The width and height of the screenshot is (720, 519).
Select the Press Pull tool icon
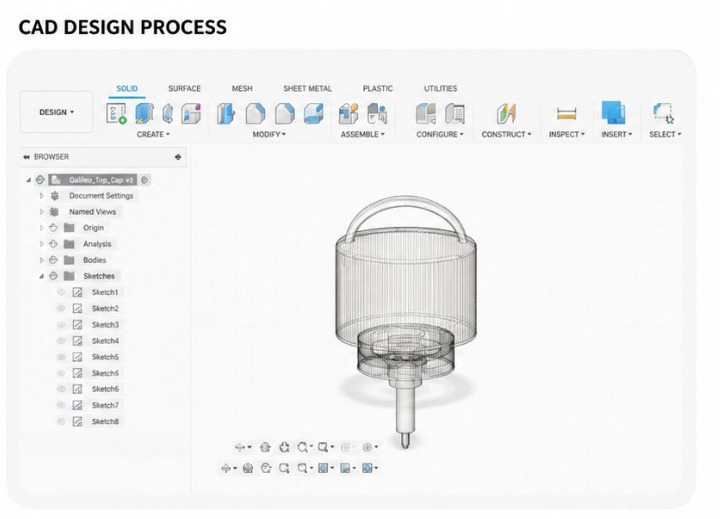[226, 113]
